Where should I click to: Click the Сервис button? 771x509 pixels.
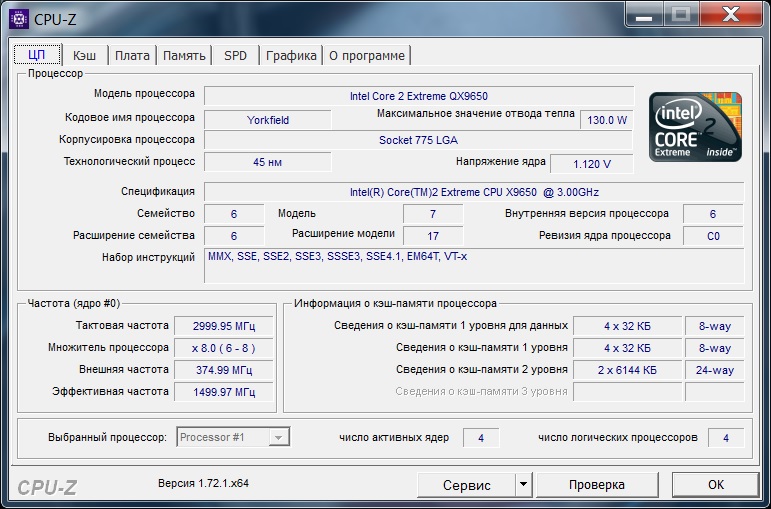tap(466, 485)
